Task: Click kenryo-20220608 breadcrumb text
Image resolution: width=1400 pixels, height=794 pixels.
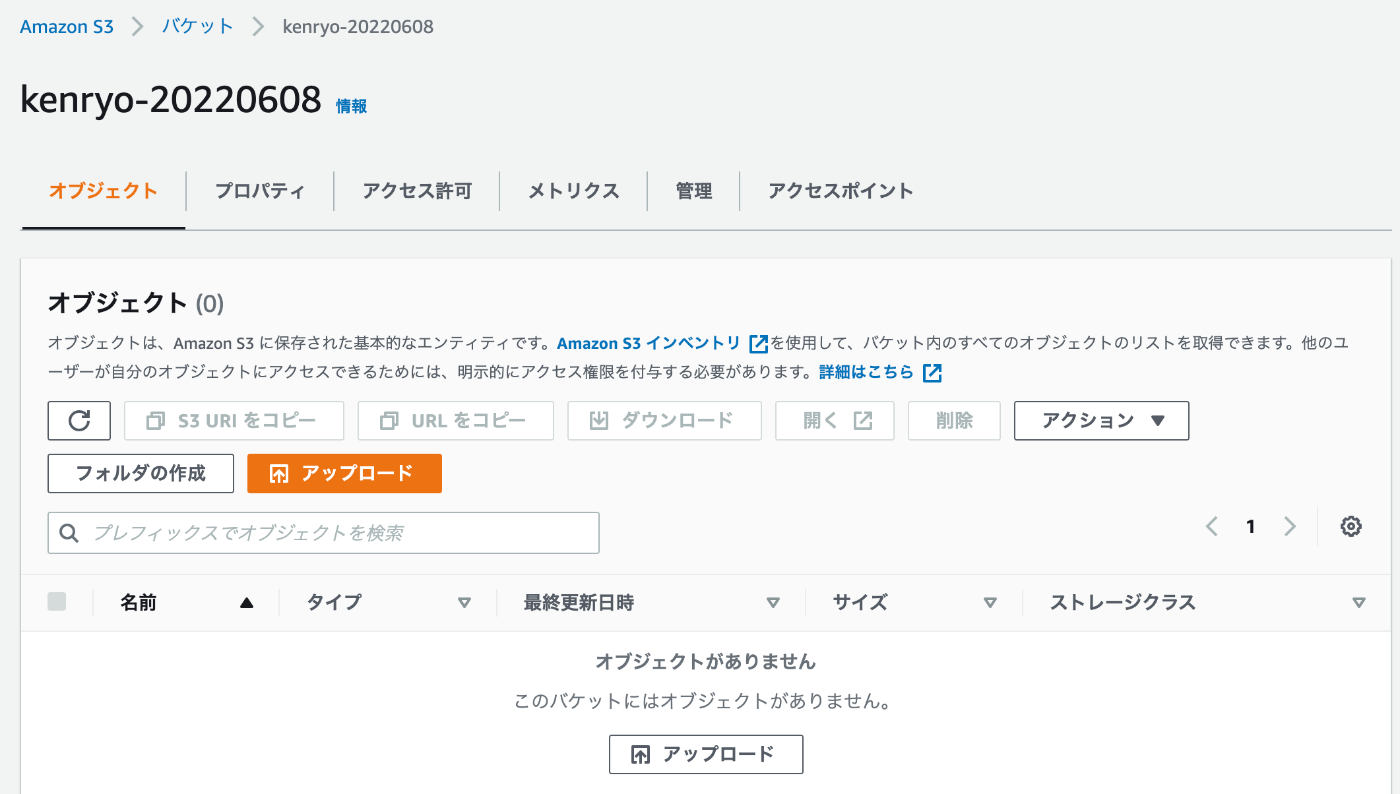Action: [358, 27]
